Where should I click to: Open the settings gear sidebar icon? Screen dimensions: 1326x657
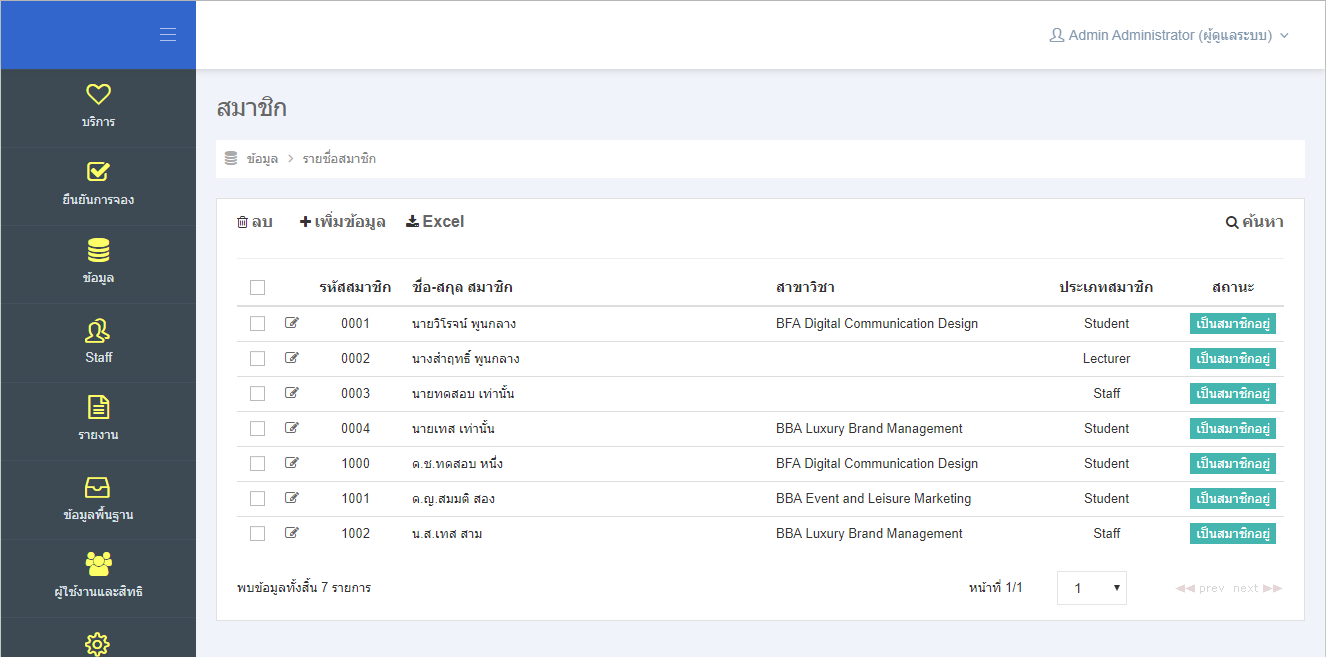(98, 643)
